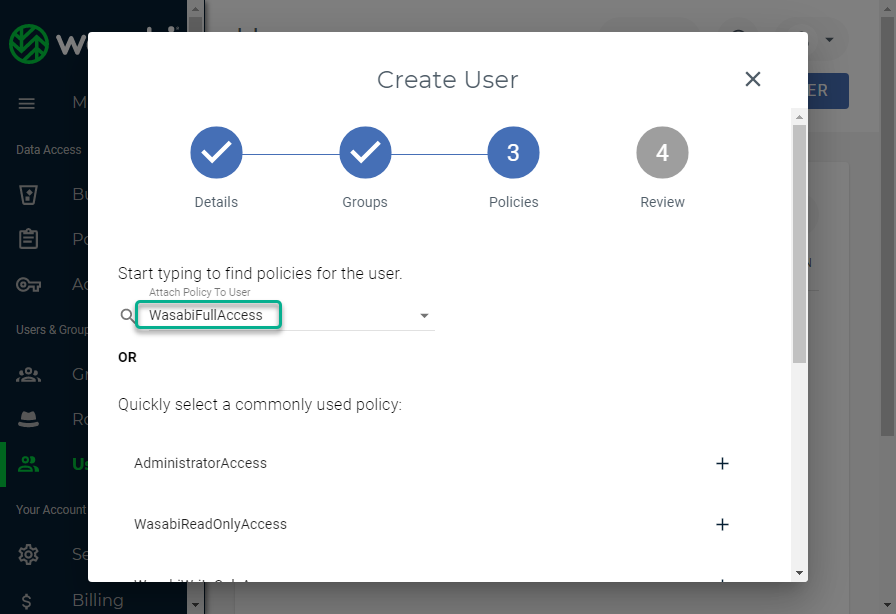Close the Create User dialog
This screenshot has height=614, width=896.
point(753,79)
